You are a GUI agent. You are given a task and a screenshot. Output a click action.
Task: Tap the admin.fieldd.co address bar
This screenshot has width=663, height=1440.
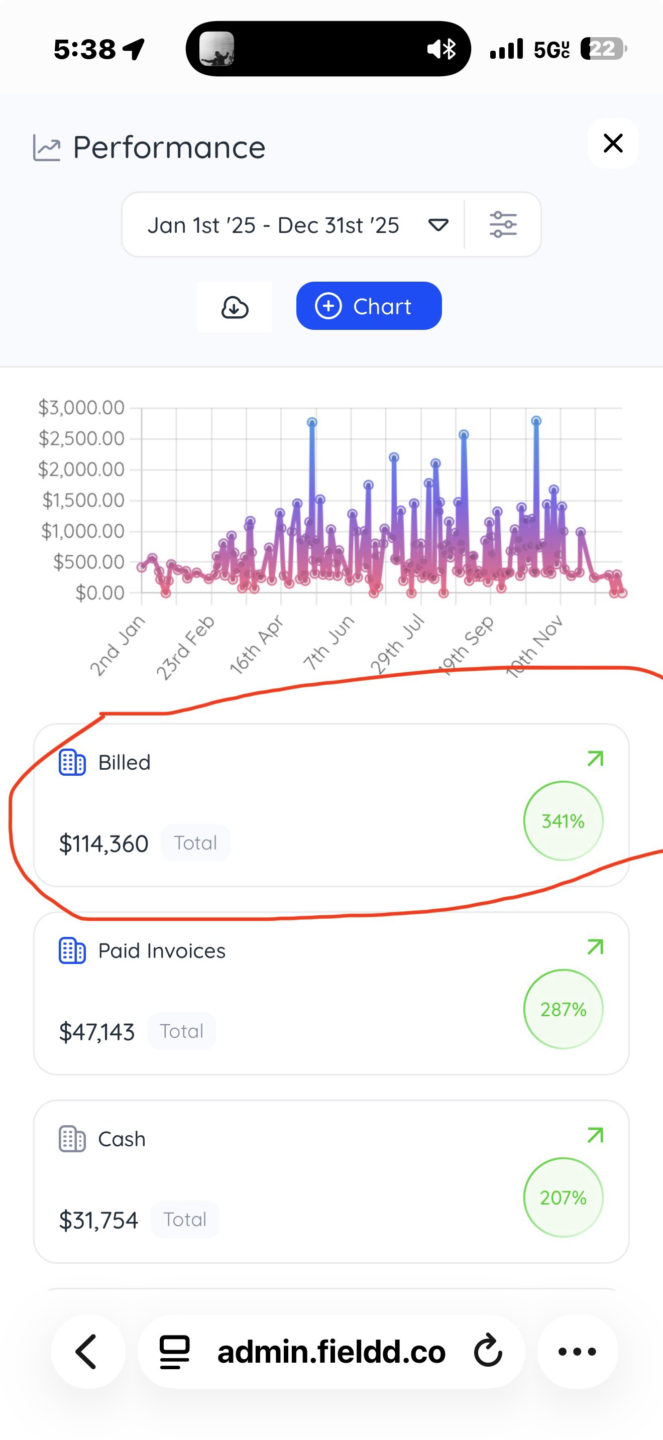(330, 1352)
